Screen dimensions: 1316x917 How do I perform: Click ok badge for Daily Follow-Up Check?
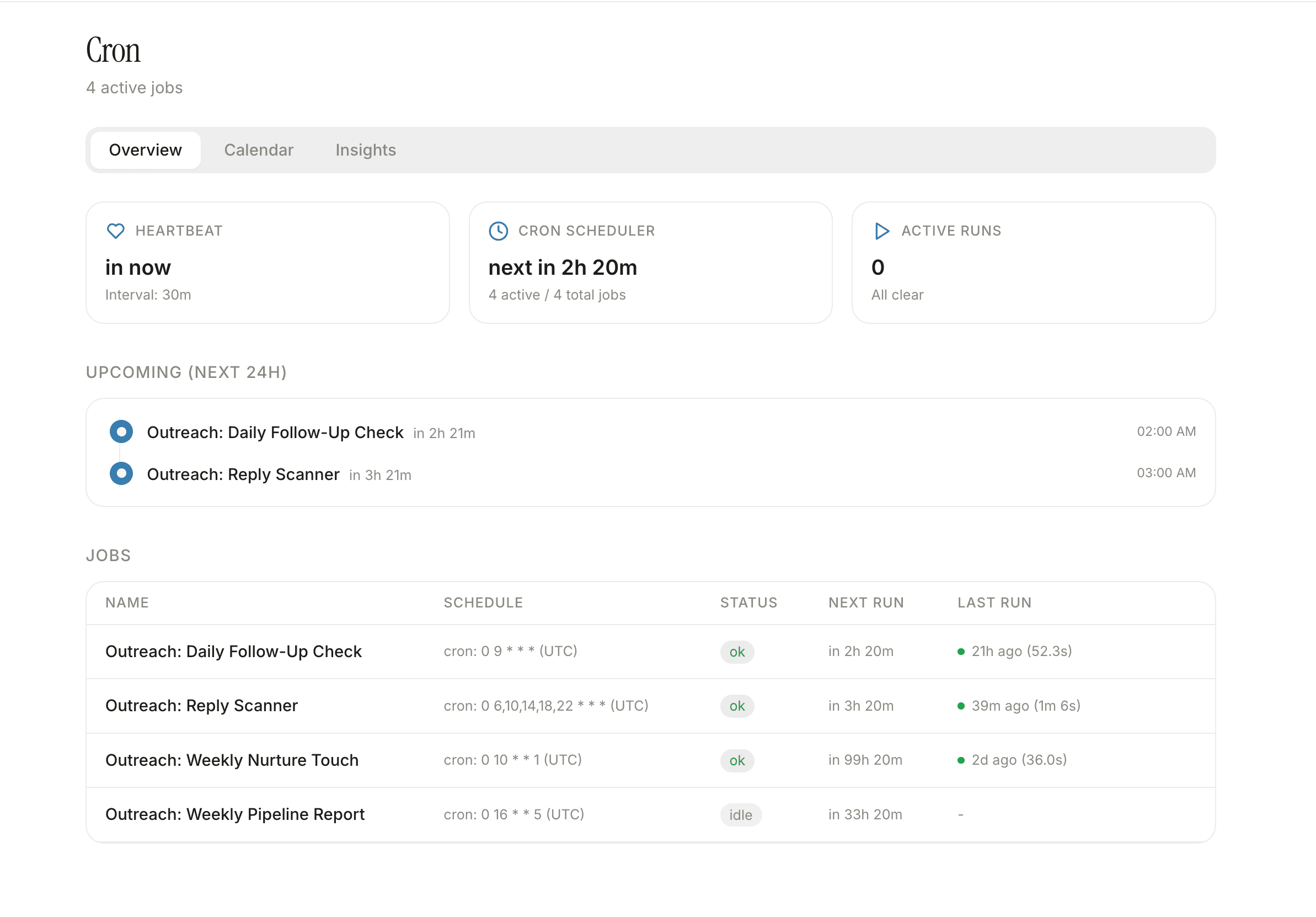pos(737,653)
